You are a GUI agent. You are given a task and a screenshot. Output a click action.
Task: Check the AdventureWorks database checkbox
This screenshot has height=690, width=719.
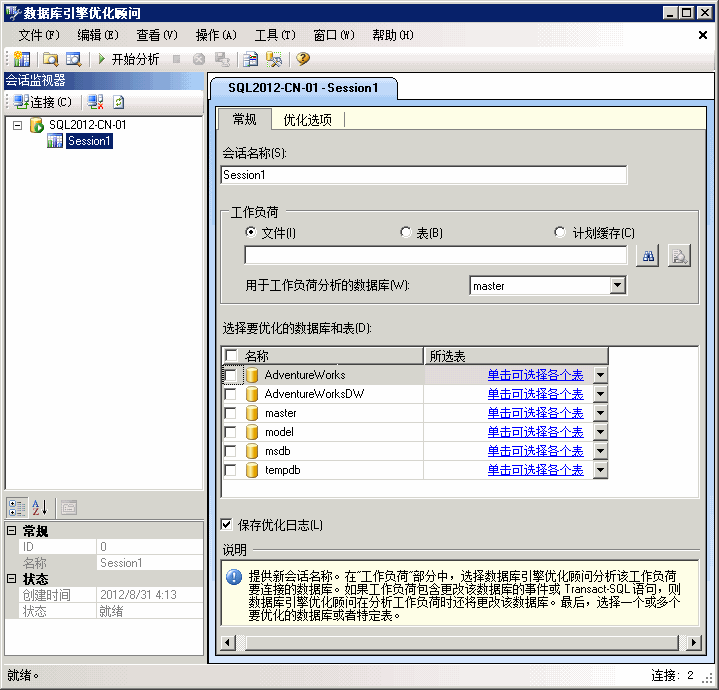pos(231,375)
